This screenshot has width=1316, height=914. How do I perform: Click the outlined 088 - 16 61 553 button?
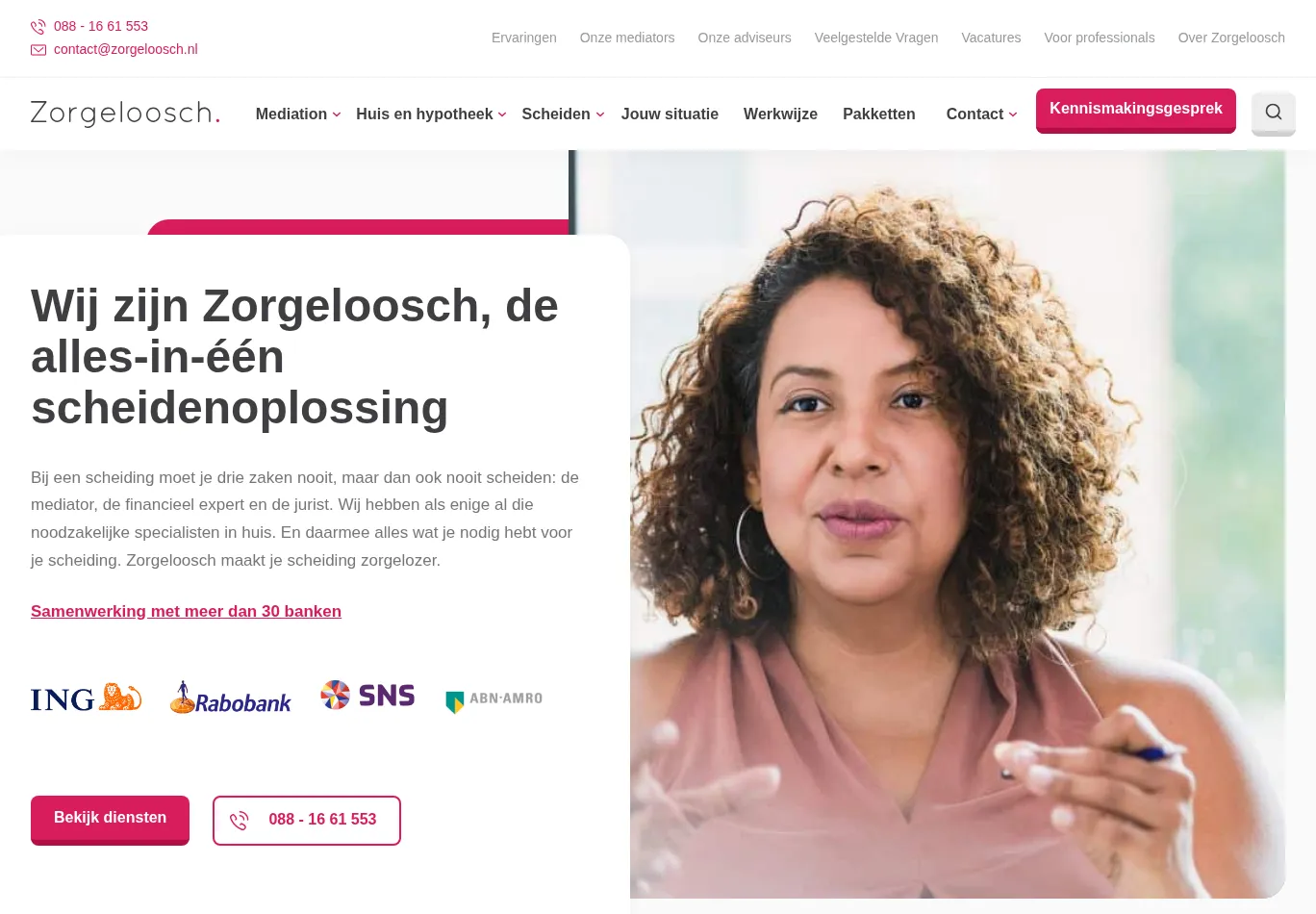(x=307, y=821)
